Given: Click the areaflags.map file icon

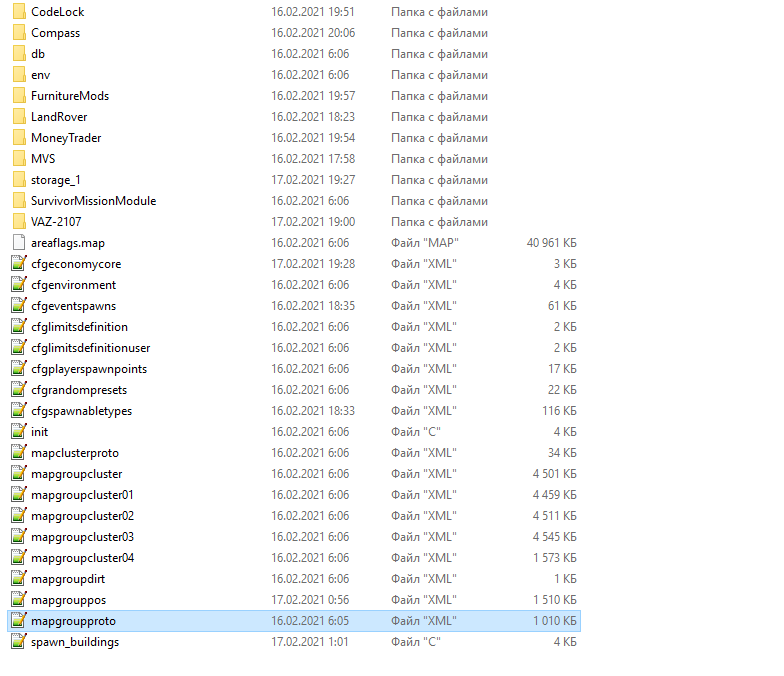Looking at the screenshot, I should 19,242.
